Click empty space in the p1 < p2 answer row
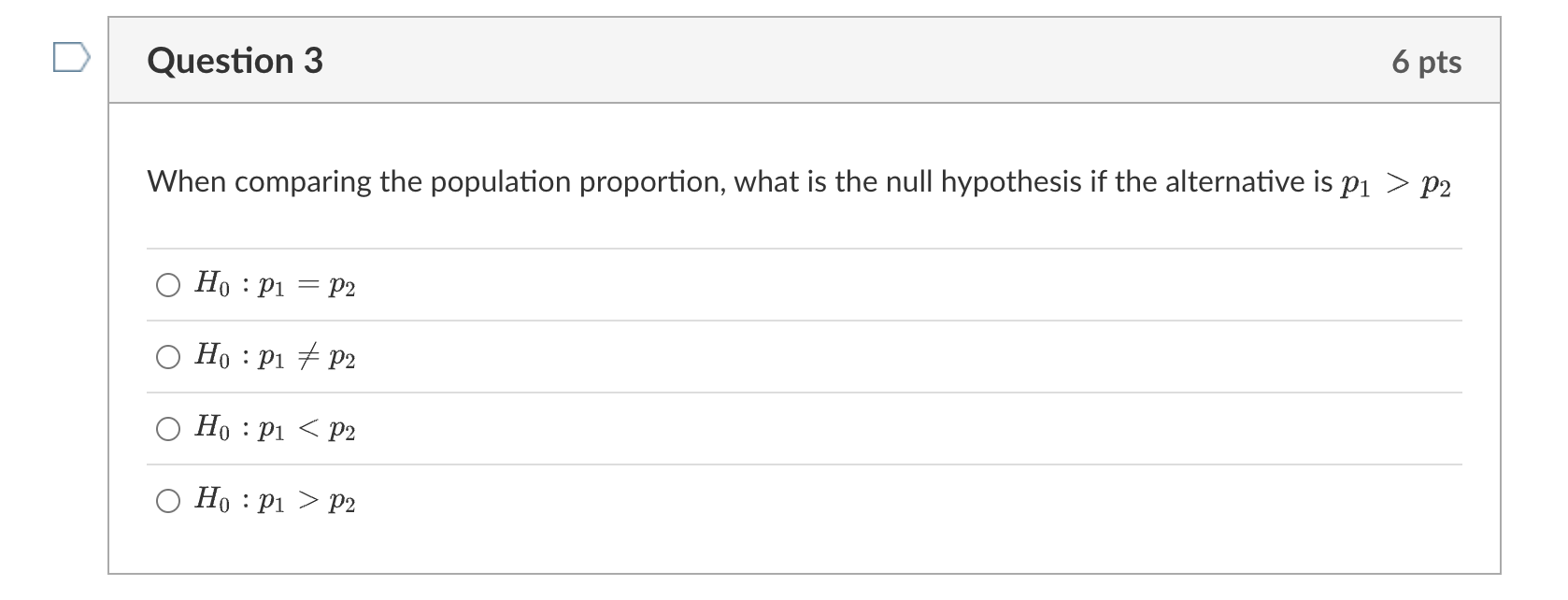The height and width of the screenshot is (600, 1568). [841, 429]
